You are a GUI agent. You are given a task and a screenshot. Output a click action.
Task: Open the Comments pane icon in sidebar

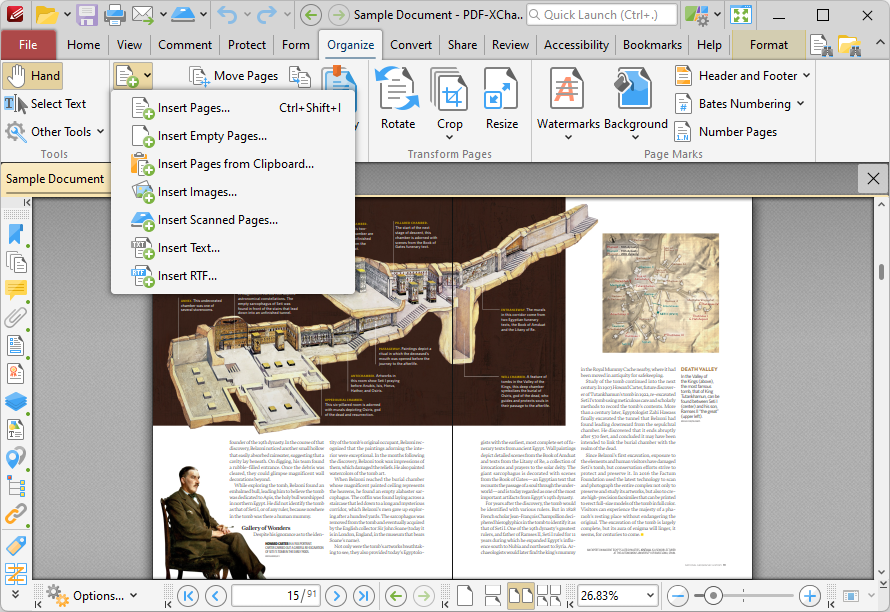pos(16,290)
